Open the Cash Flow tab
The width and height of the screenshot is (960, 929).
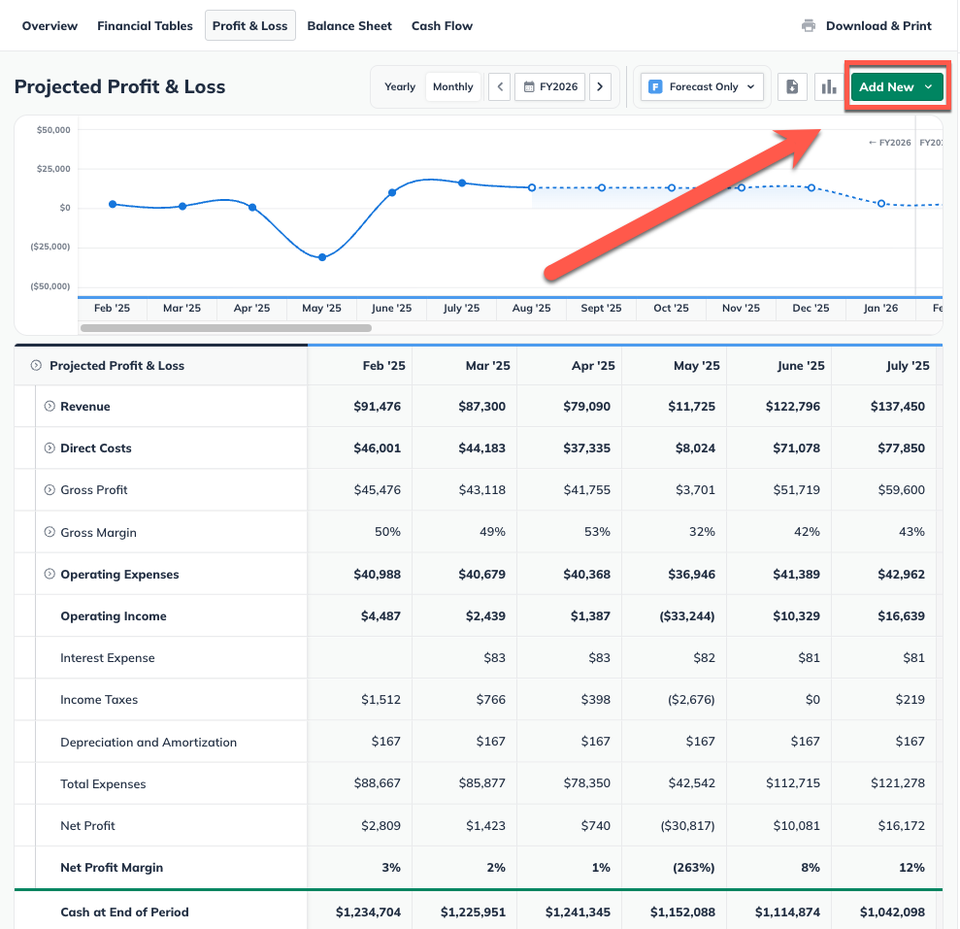pyautogui.click(x=442, y=26)
